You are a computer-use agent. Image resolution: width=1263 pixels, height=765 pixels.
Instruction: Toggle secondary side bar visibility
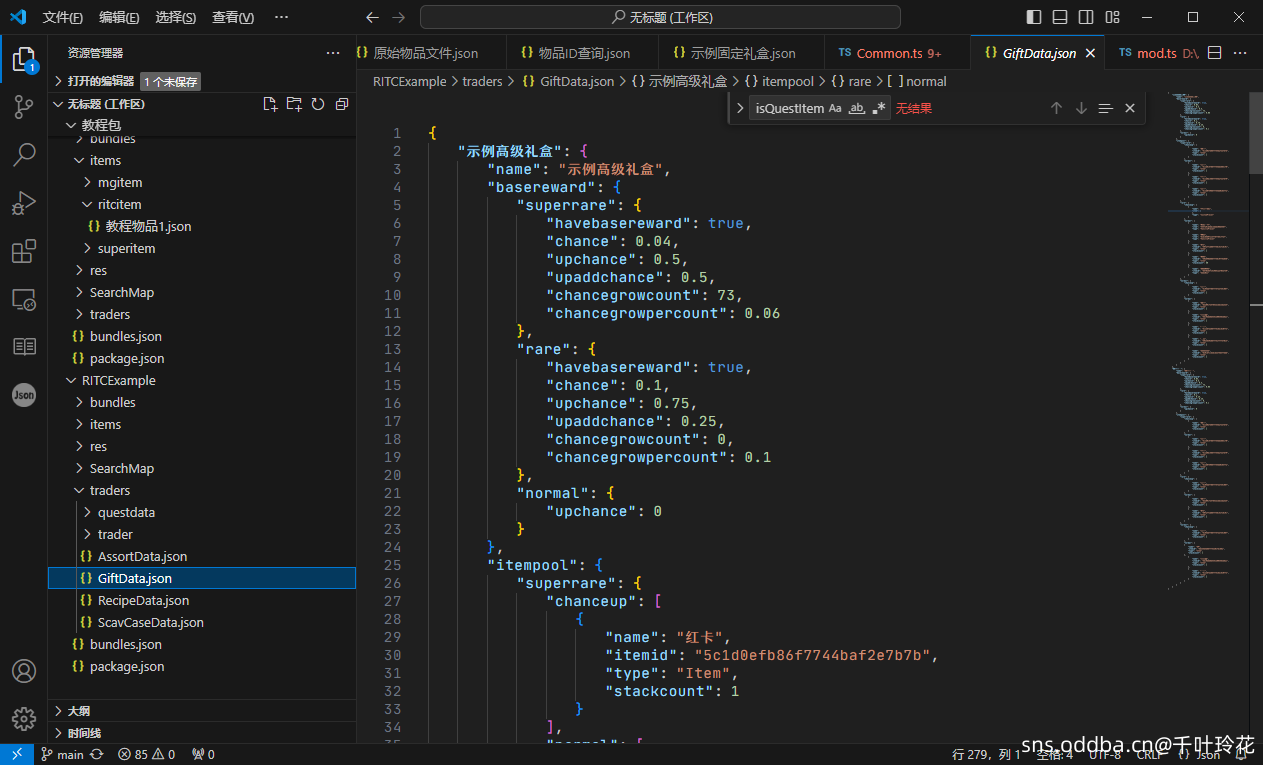pyautogui.click(x=1086, y=17)
